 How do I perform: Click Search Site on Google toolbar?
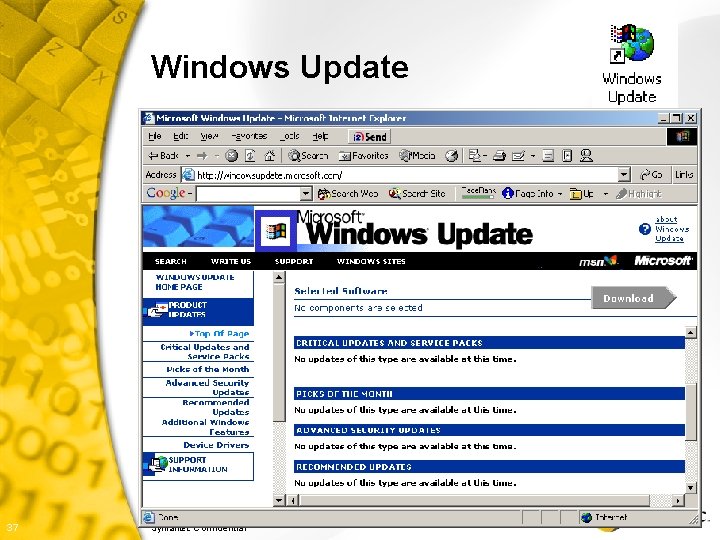click(x=417, y=194)
